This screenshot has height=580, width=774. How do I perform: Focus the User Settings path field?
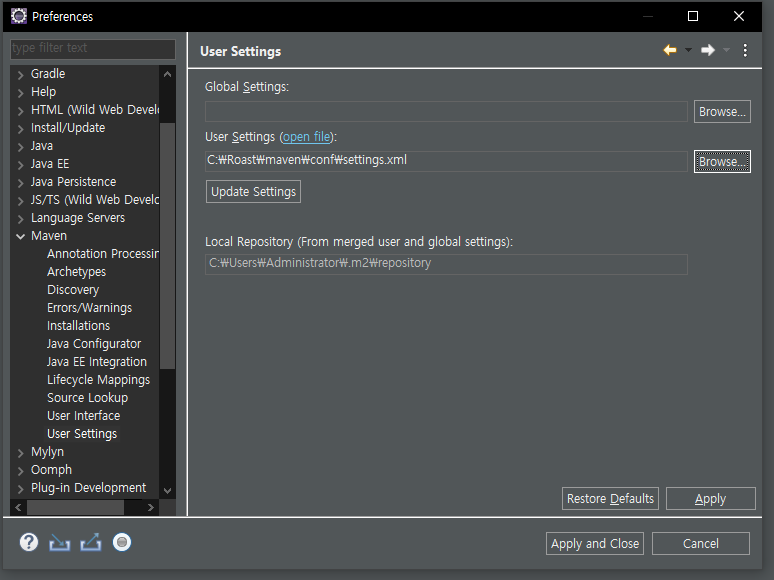446,161
